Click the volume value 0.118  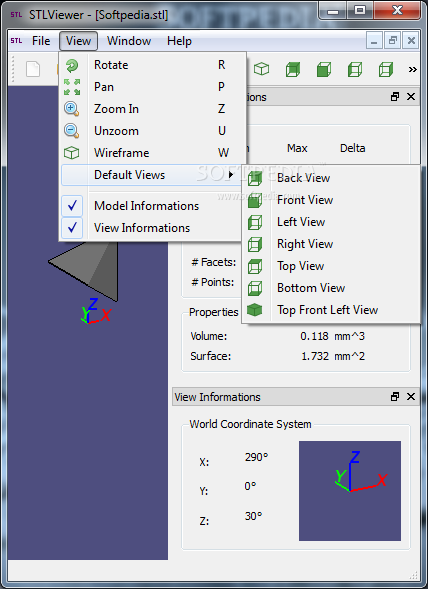(x=315, y=336)
